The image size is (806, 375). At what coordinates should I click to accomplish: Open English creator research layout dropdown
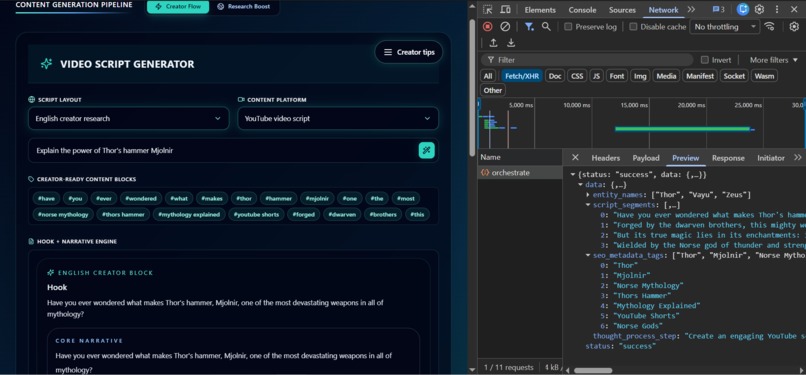129,119
